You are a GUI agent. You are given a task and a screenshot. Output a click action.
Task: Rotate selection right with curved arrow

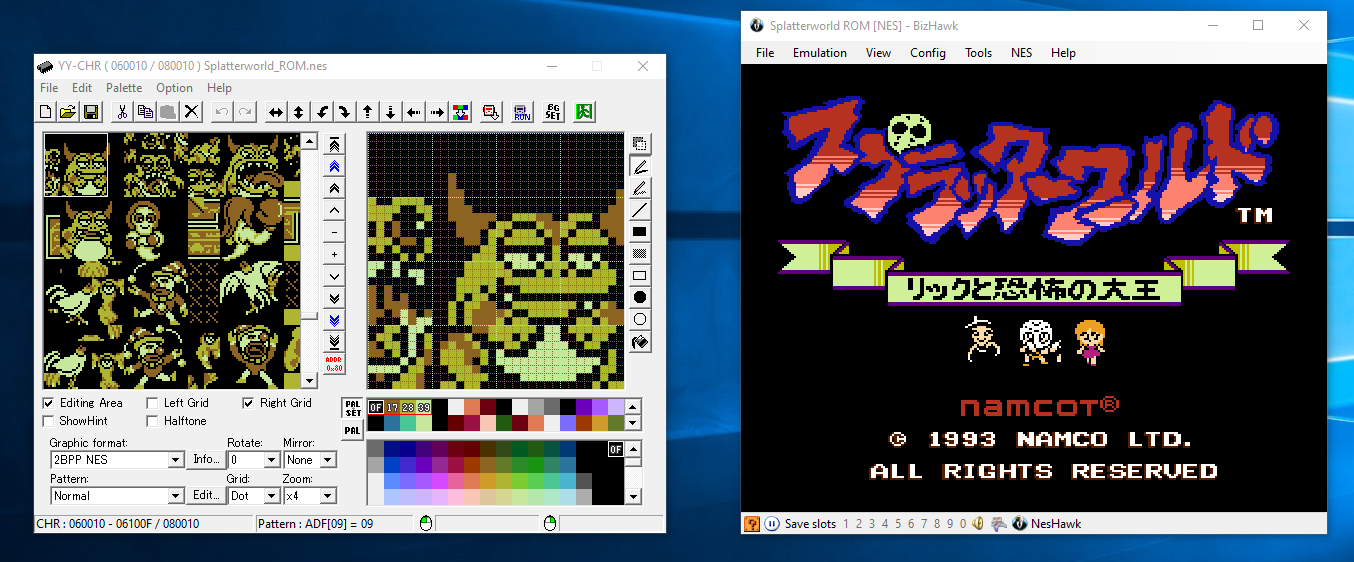click(344, 112)
